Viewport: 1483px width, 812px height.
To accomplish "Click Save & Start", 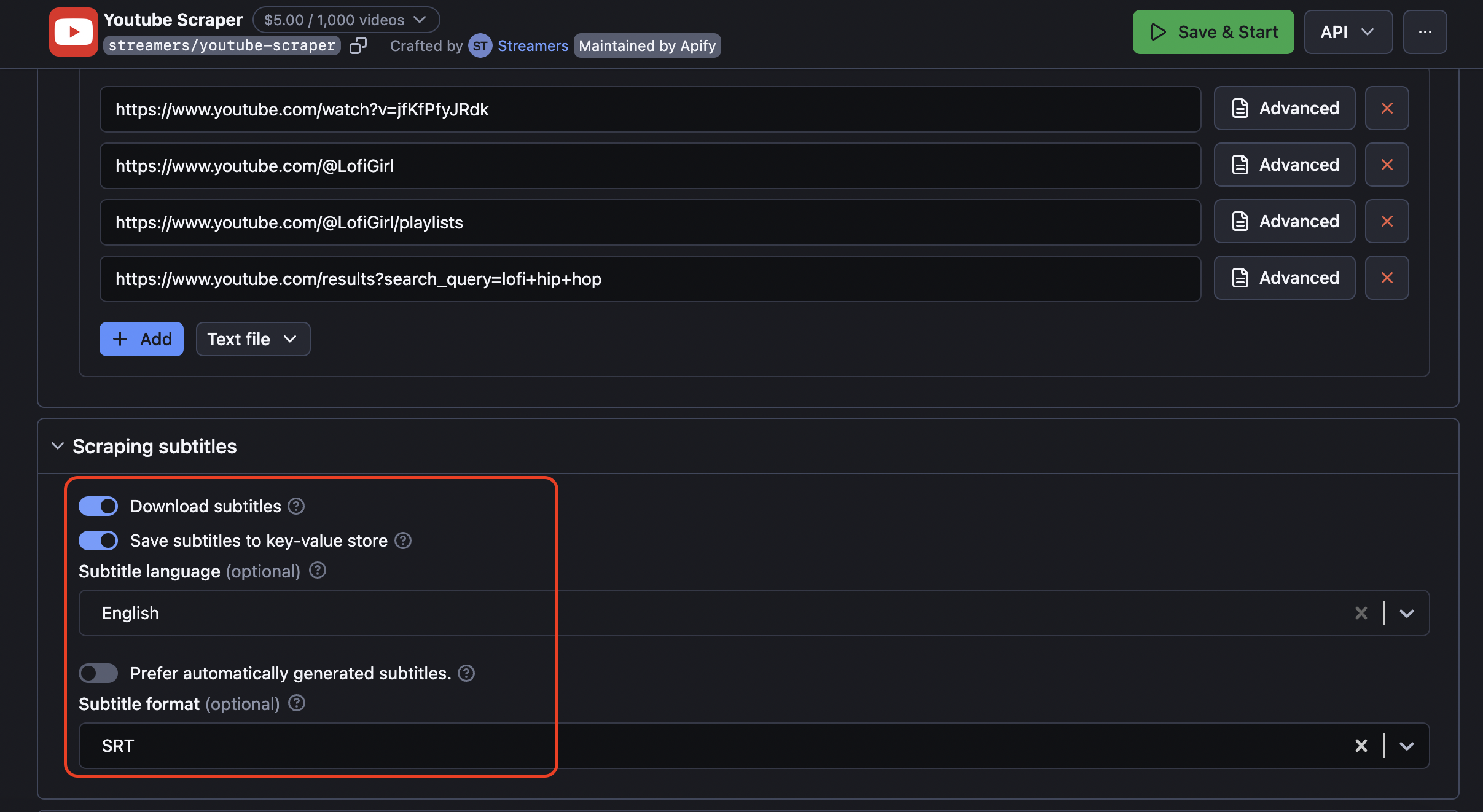I will click(1212, 31).
